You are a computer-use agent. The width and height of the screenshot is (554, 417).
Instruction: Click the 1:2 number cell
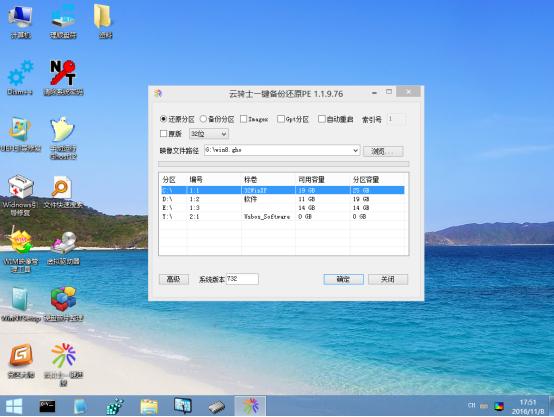coord(194,199)
